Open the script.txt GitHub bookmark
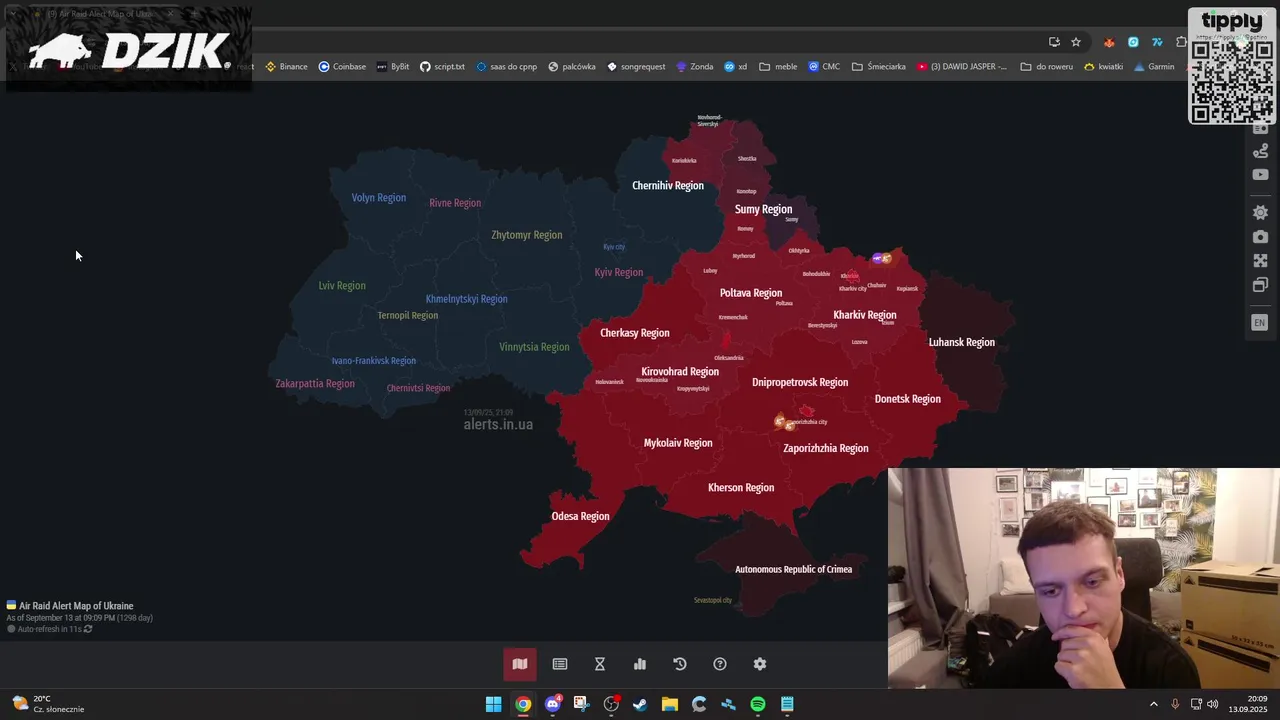 click(442, 67)
